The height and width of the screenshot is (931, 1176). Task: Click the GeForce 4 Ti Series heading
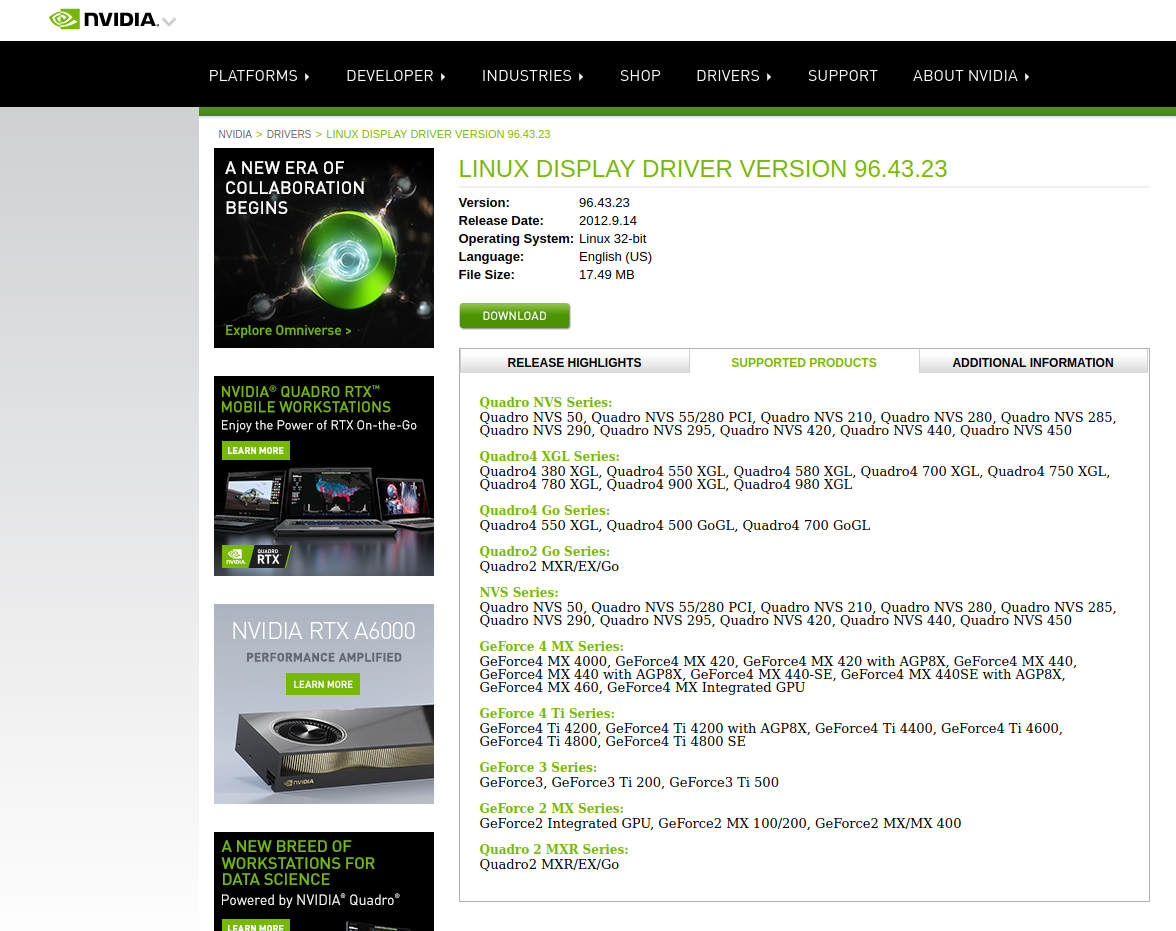(547, 713)
